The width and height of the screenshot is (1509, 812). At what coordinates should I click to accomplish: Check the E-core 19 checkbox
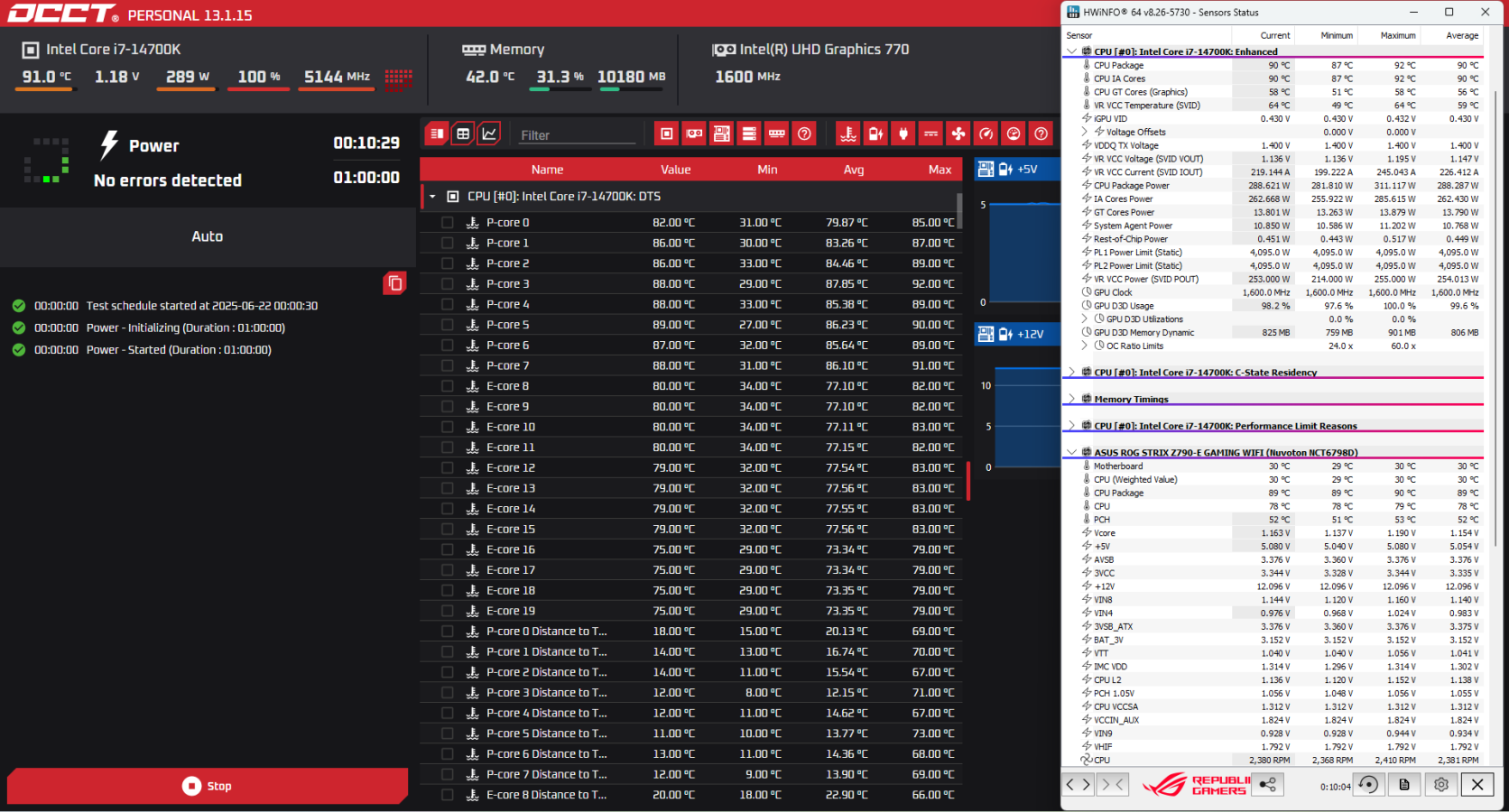tap(447, 611)
